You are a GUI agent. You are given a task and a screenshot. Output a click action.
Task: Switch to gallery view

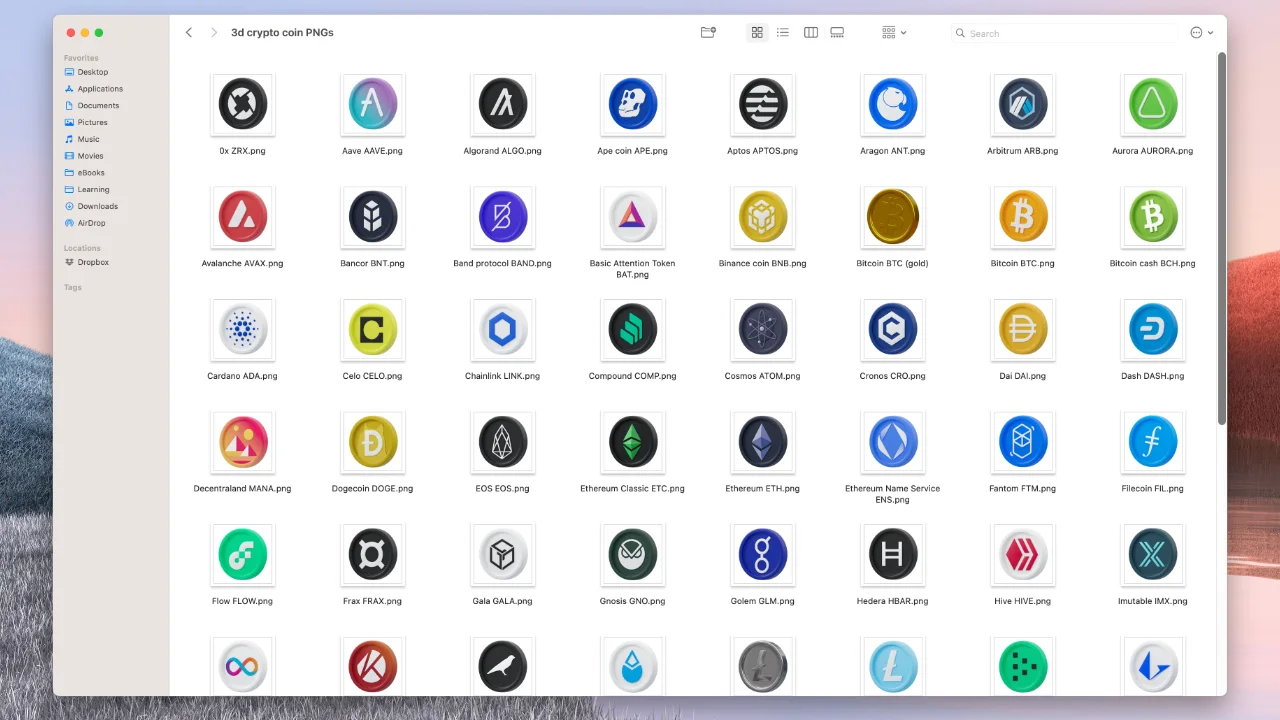point(836,32)
